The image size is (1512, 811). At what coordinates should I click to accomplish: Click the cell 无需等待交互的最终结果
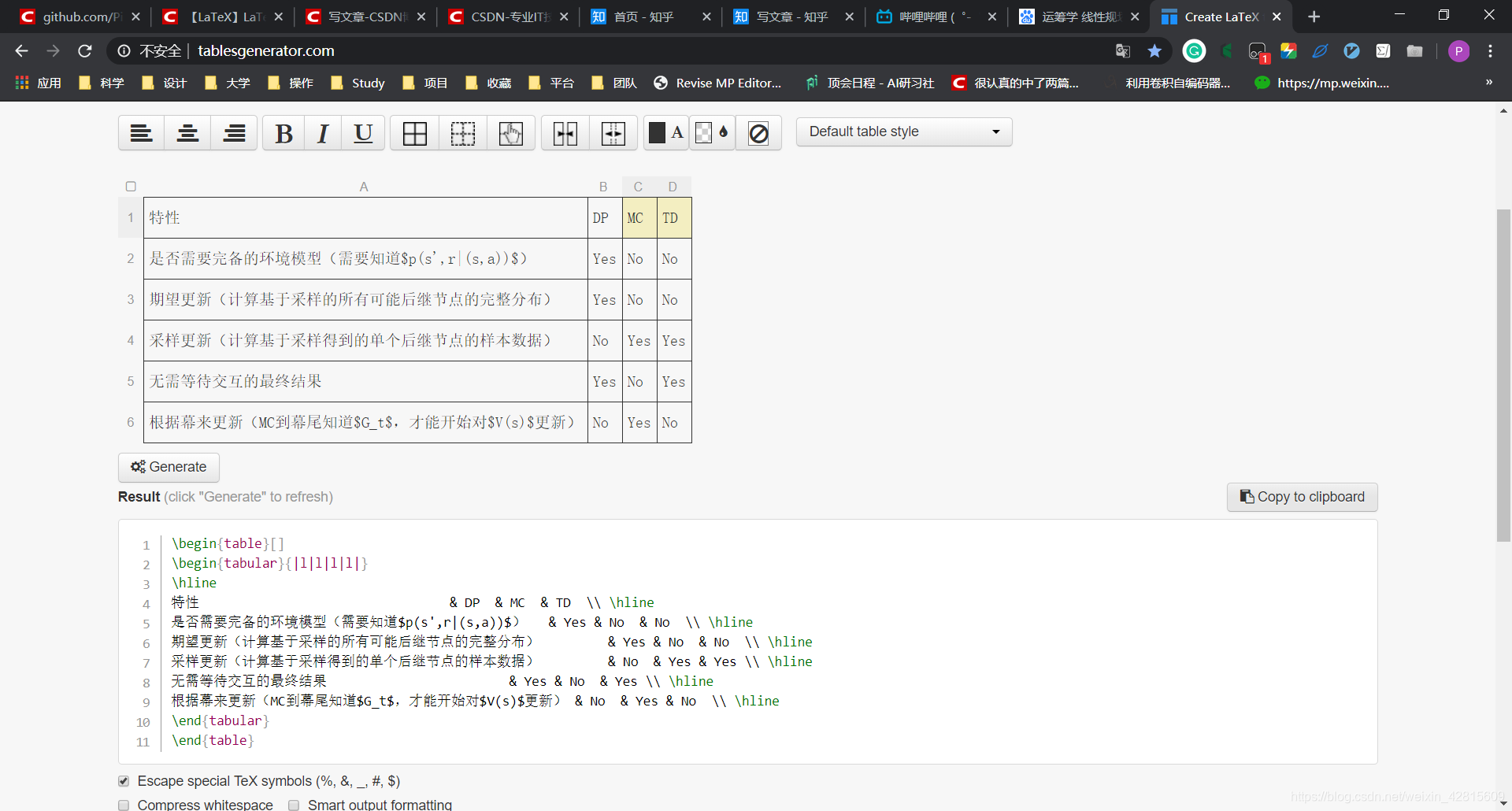click(x=365, y=382)
